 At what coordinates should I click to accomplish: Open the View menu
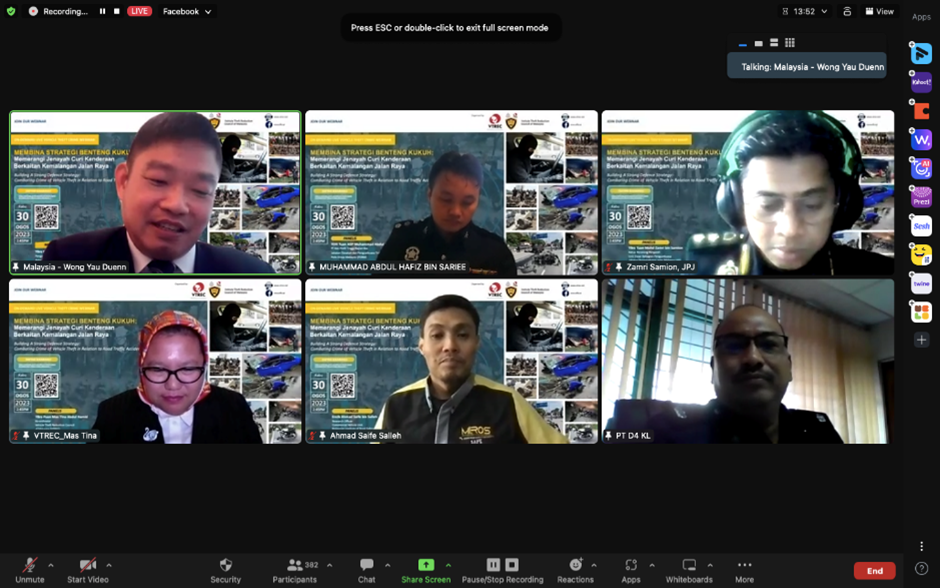880,11
